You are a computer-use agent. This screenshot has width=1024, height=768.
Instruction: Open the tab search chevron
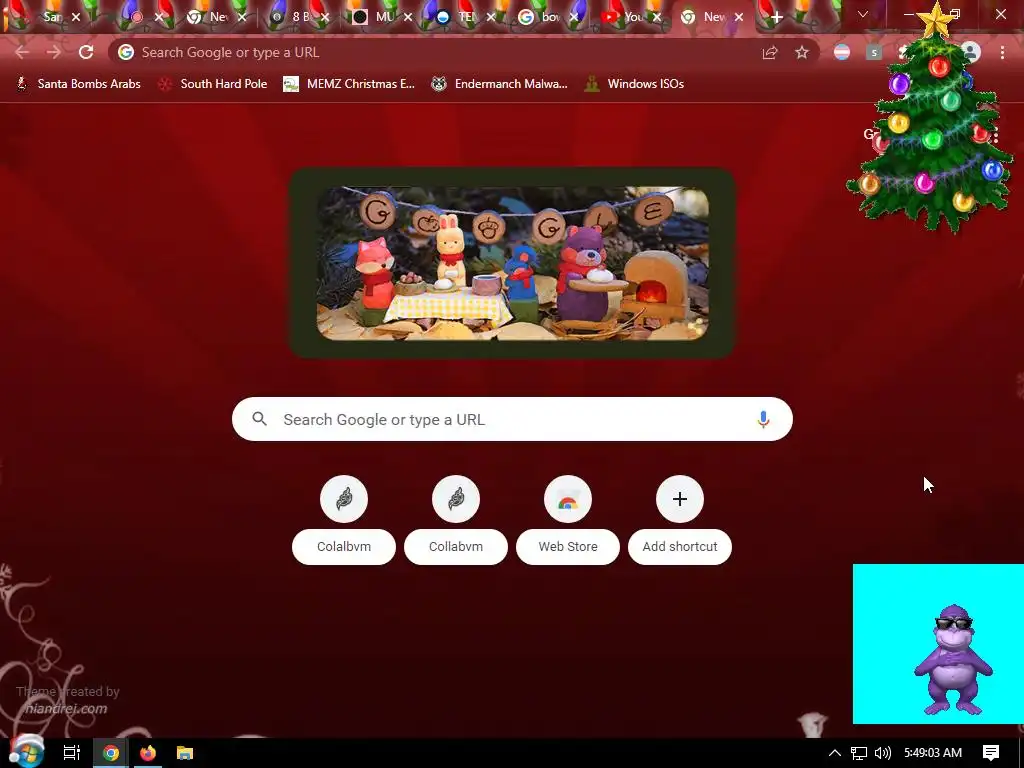863,14
